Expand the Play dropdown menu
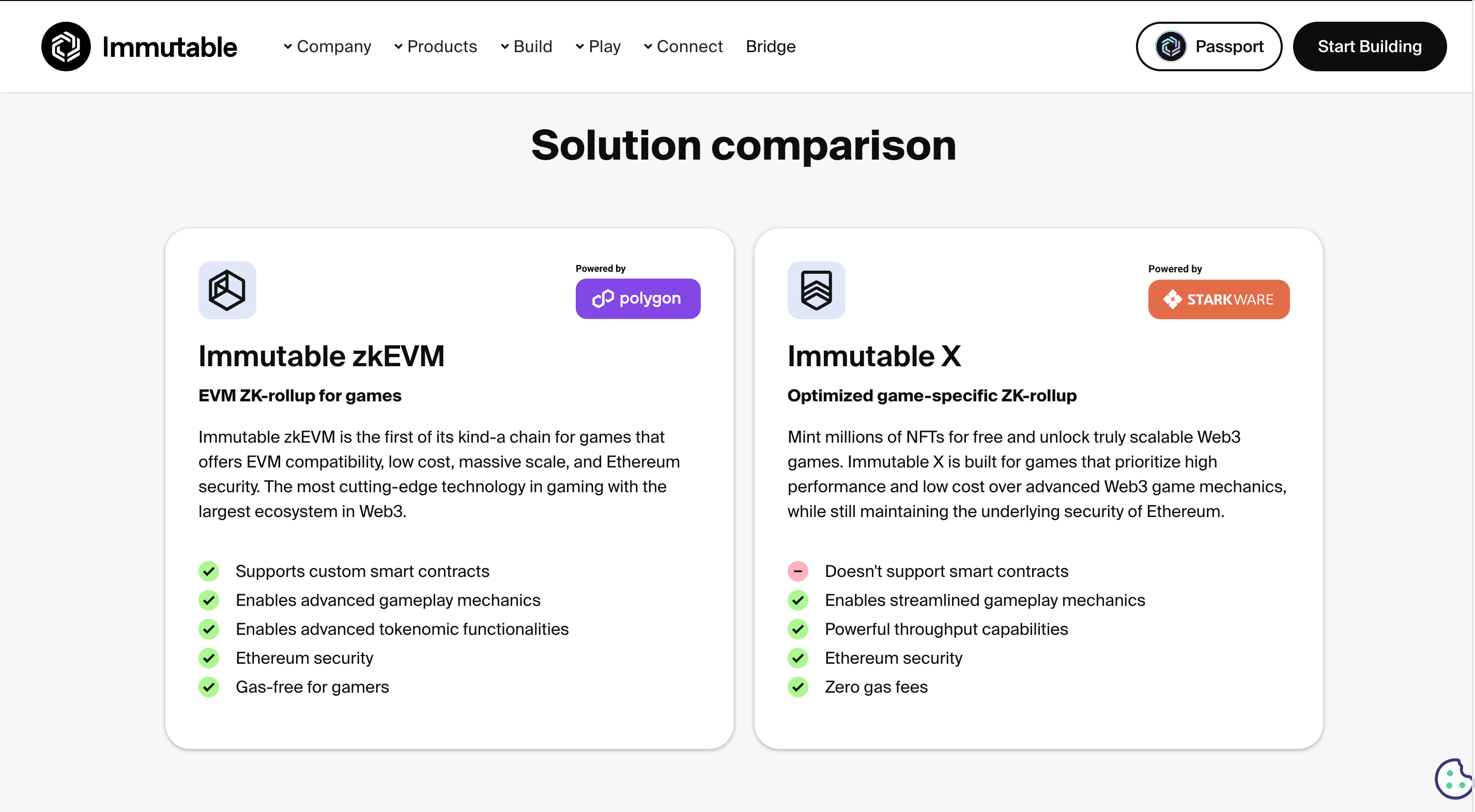 tap(598, 46)
